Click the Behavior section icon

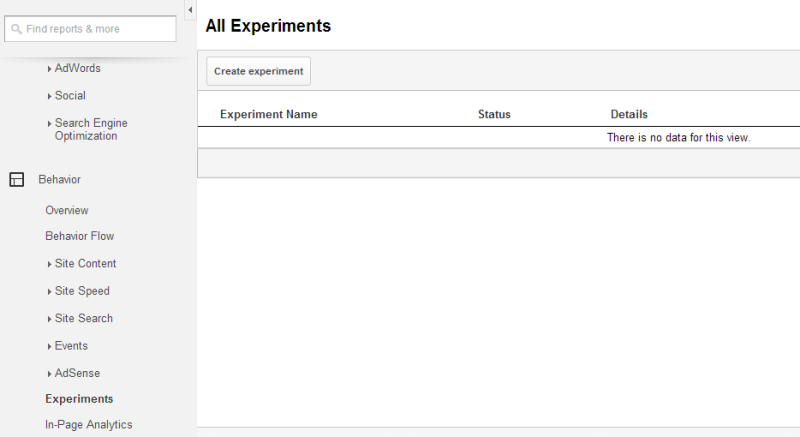16,180
